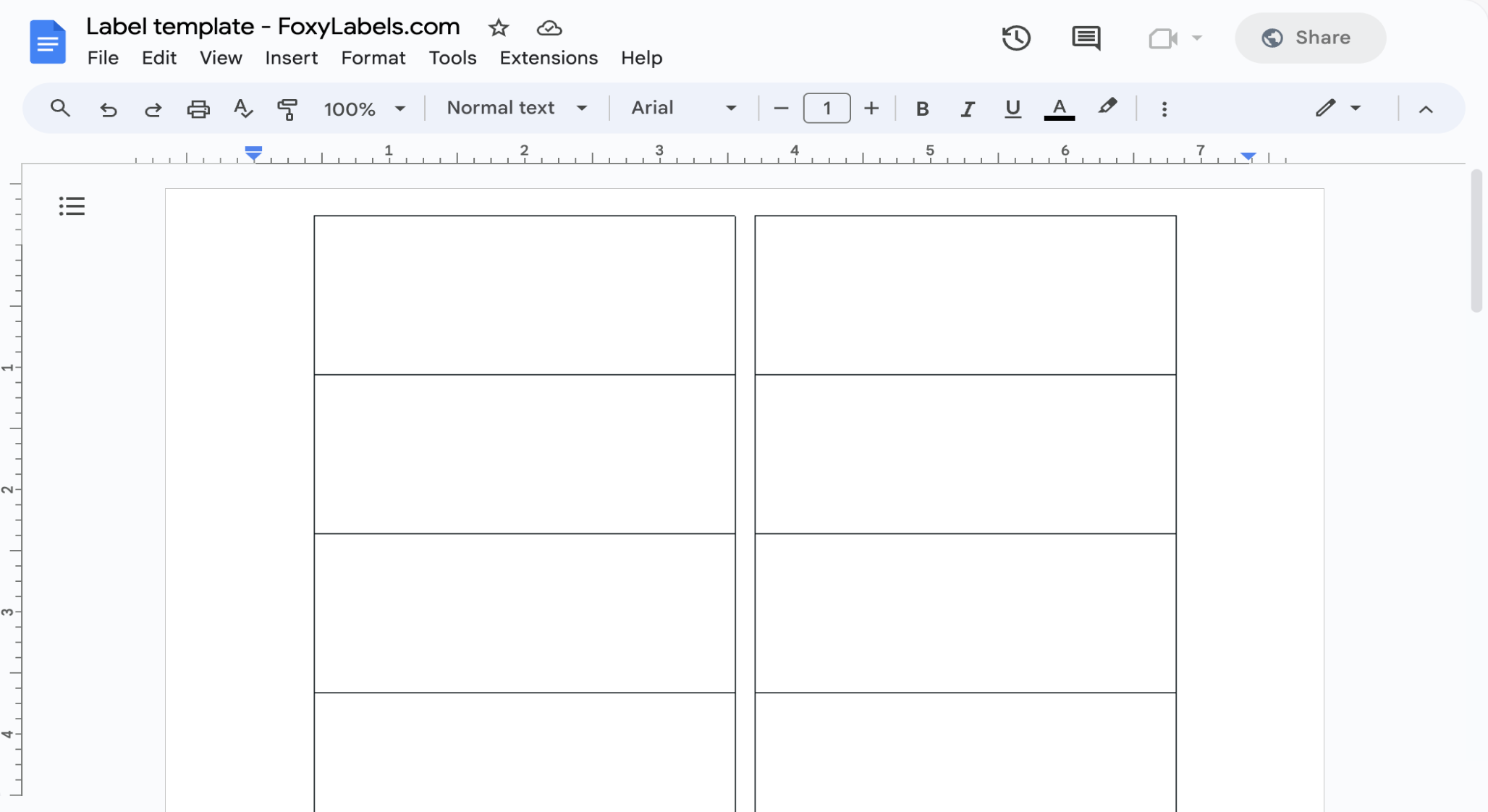Undo the last action

pyautogui.click(x=108, y=109)
